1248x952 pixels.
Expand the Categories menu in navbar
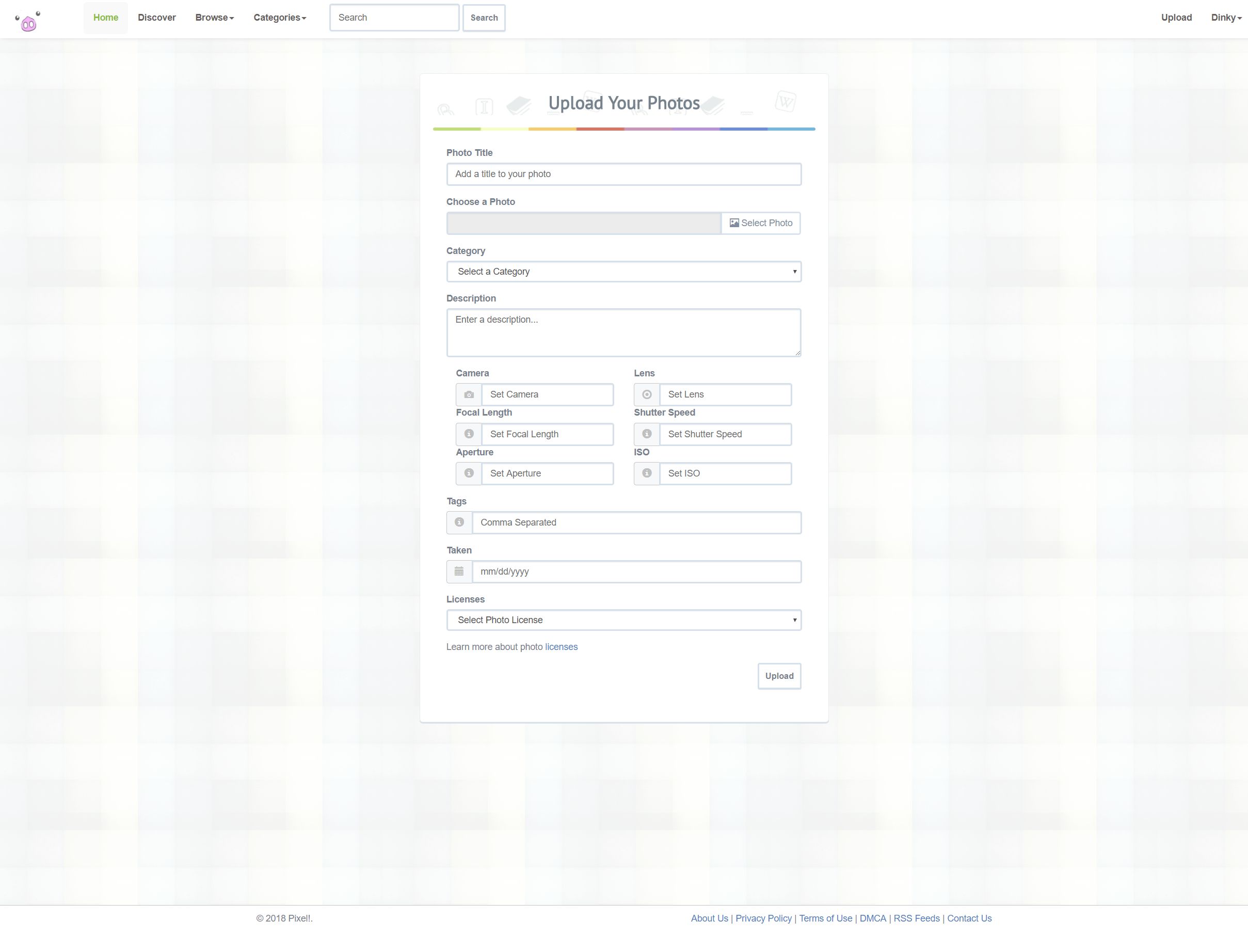[x=279, y=18]
